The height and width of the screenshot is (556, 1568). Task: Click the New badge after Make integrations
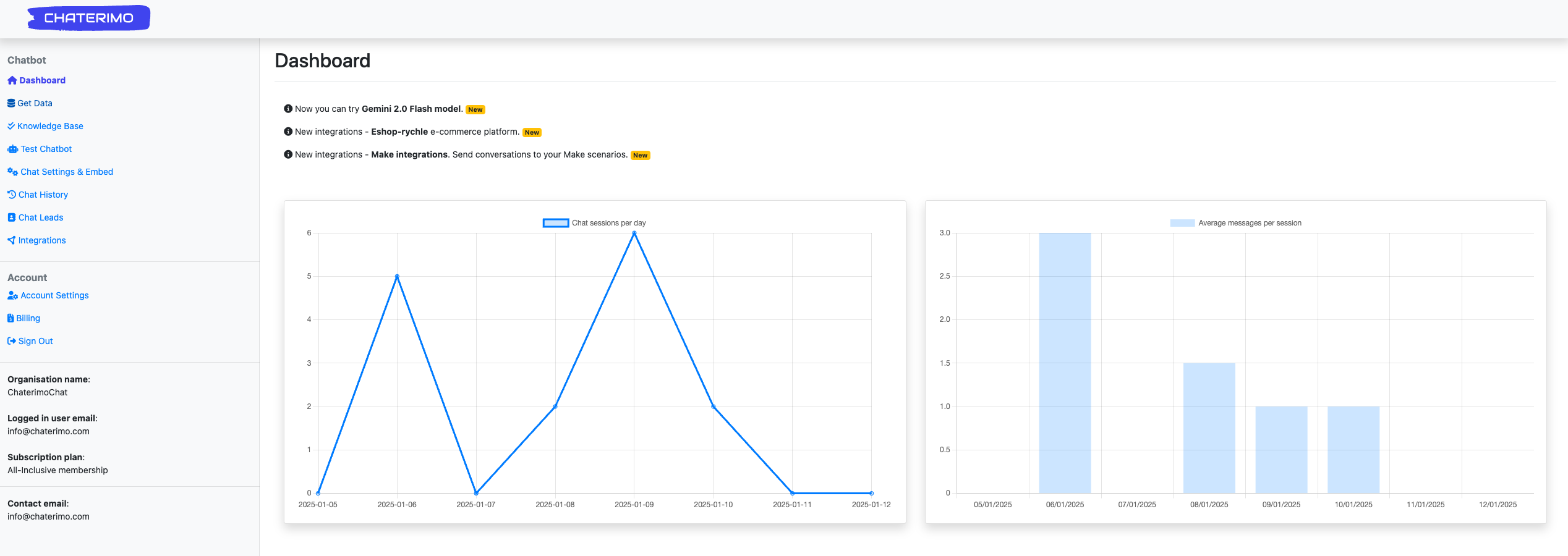641,155
